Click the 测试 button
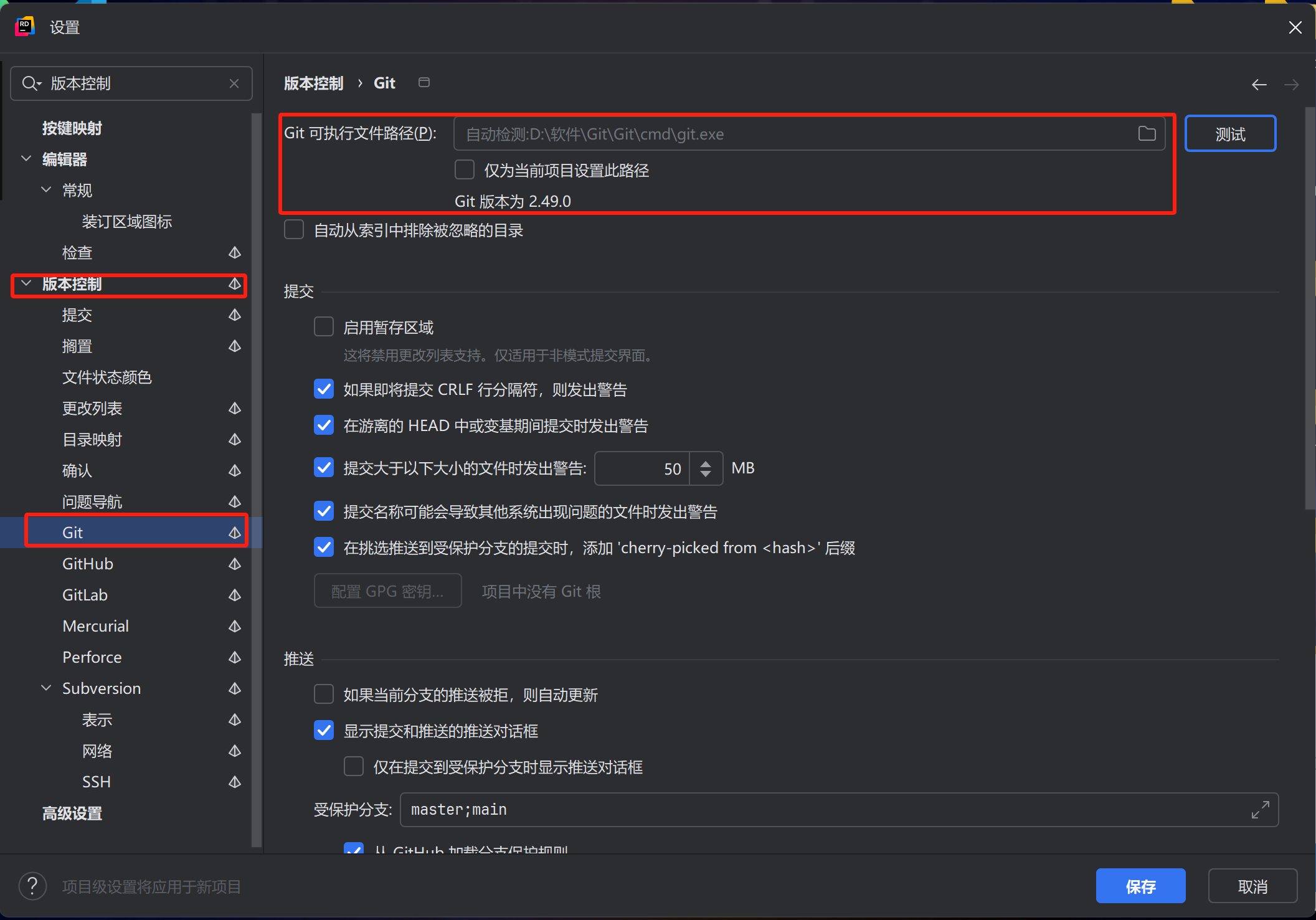The image size is (1316, 920). [x=1229, y=134]
